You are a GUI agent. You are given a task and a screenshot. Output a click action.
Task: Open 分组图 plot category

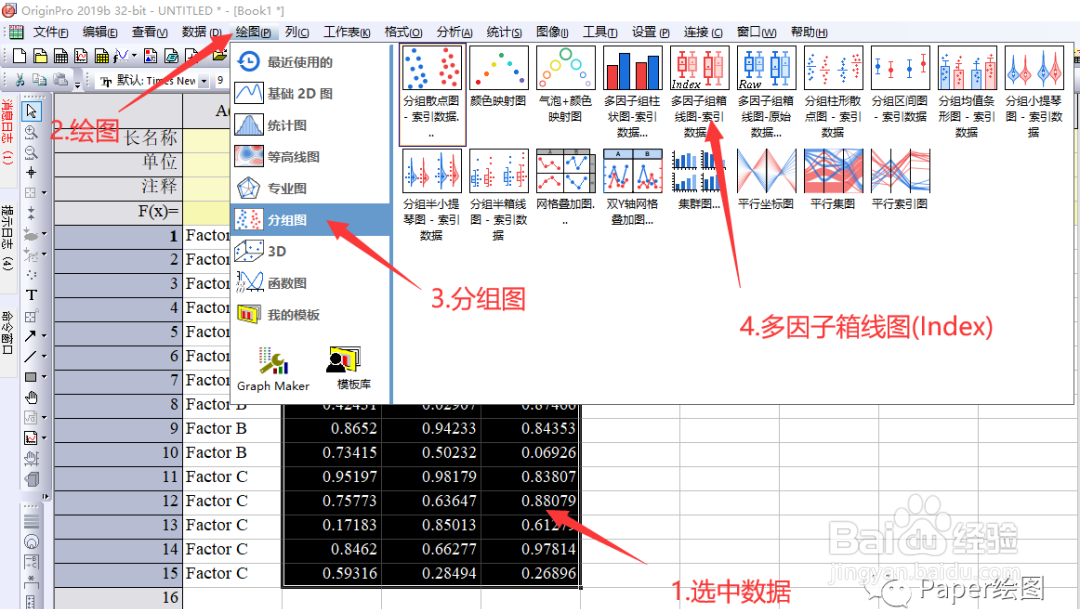pos(311,220)
